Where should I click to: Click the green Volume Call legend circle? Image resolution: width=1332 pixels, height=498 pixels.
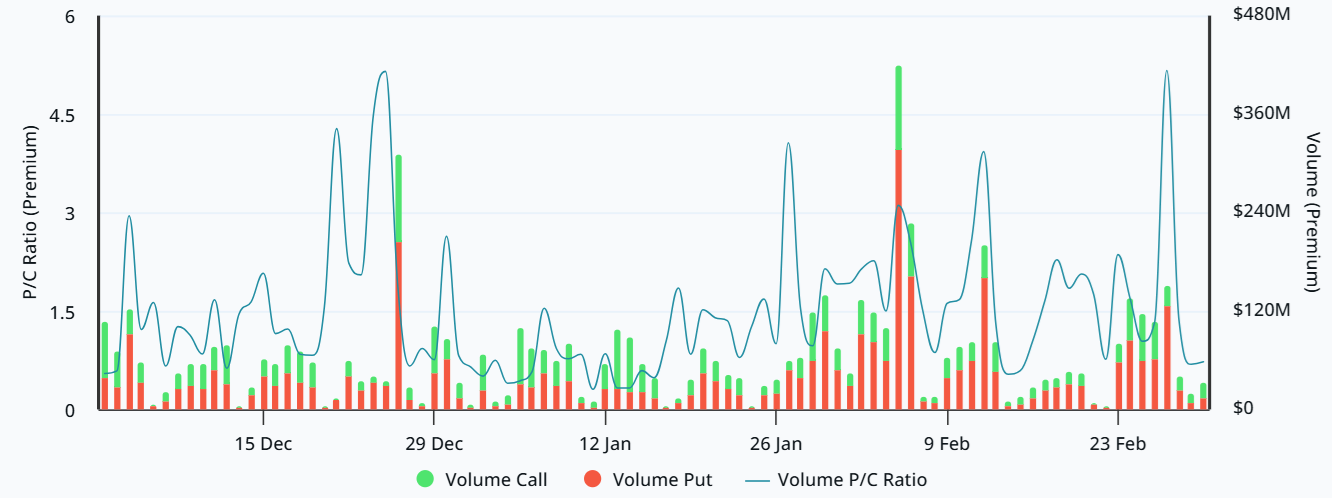point(426,480)
